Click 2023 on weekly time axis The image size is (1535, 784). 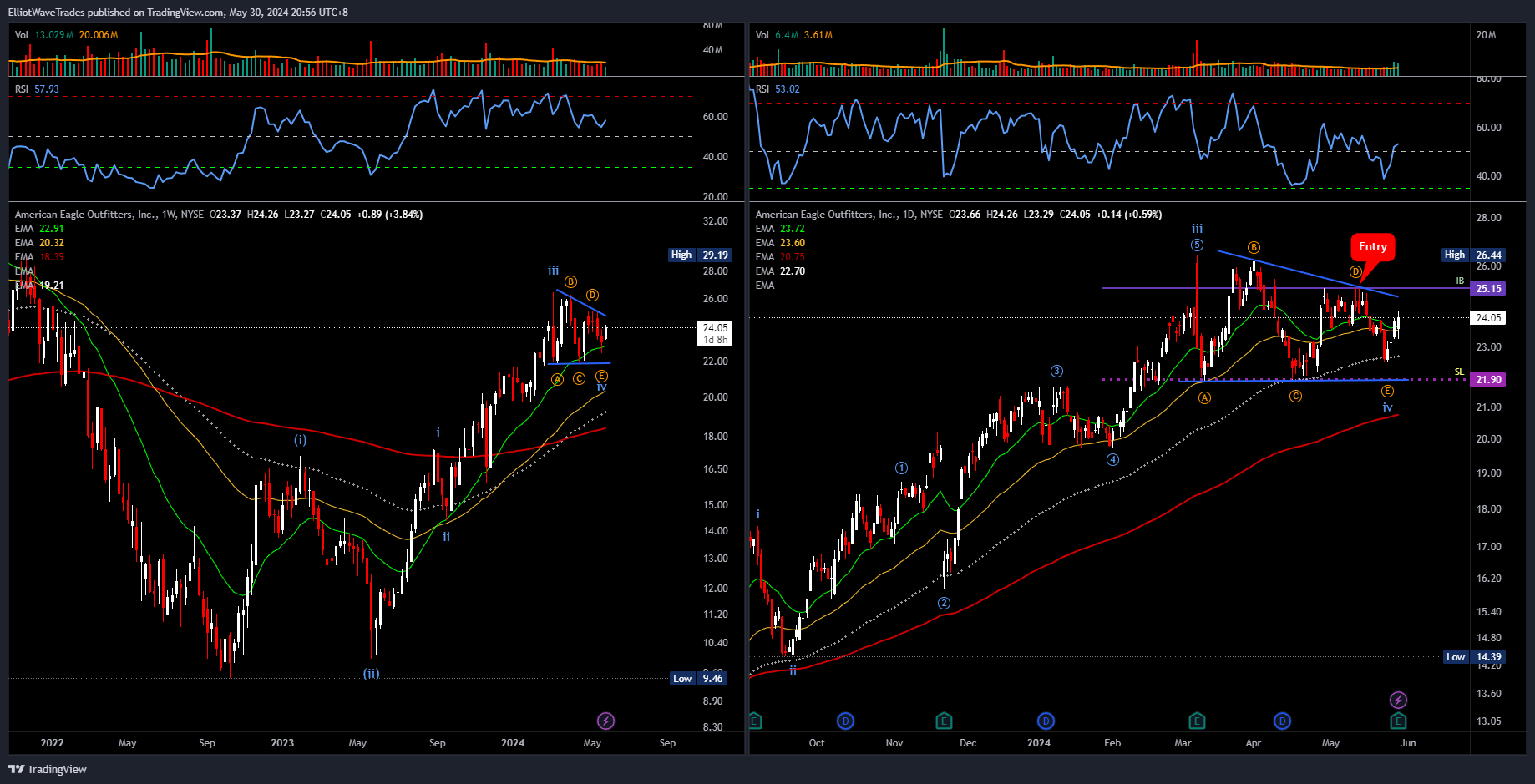282,742
